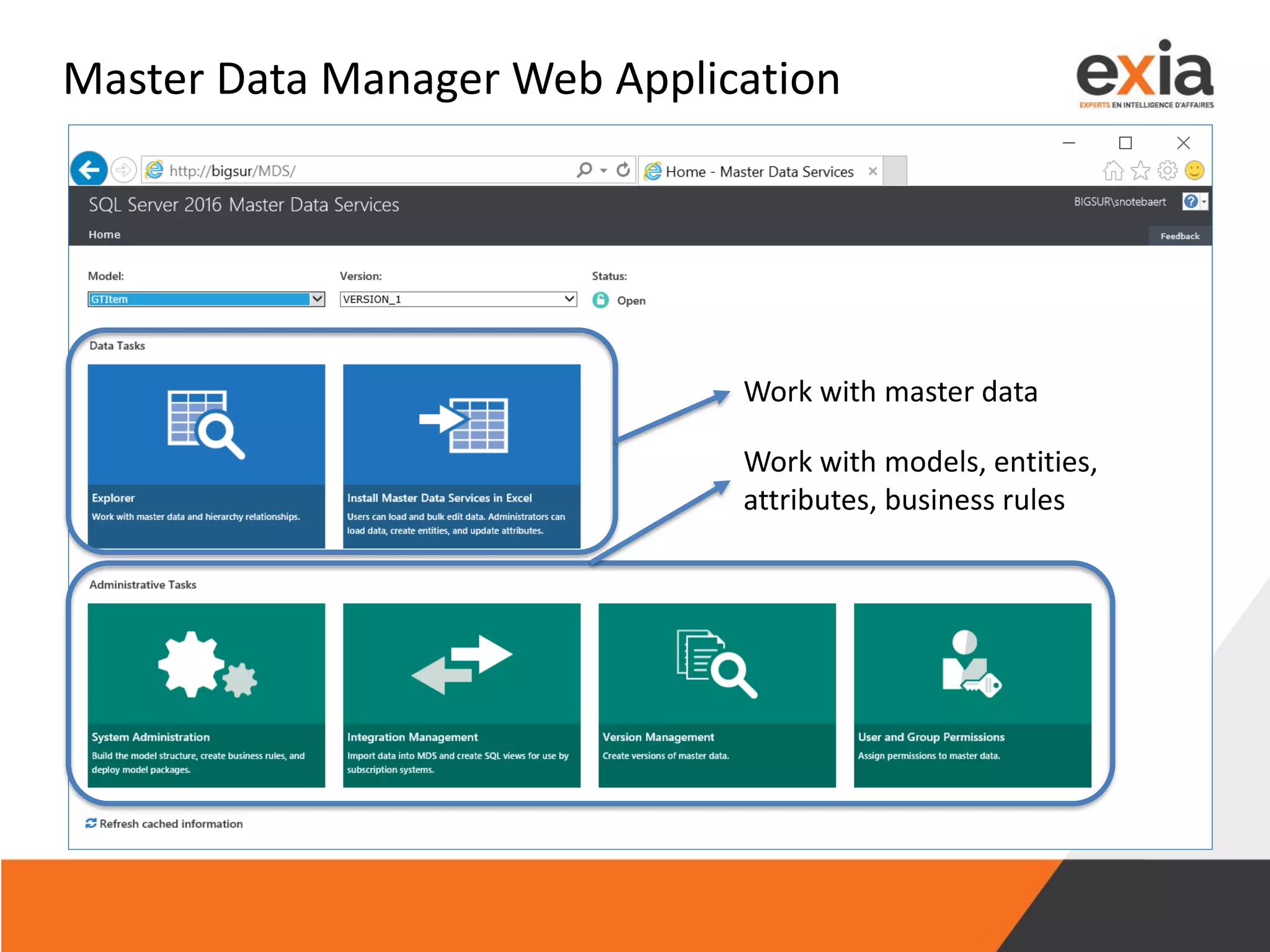Click Install Master Data Services in Excel title
Screen dimensions: 1270x952
click(439, 498)
